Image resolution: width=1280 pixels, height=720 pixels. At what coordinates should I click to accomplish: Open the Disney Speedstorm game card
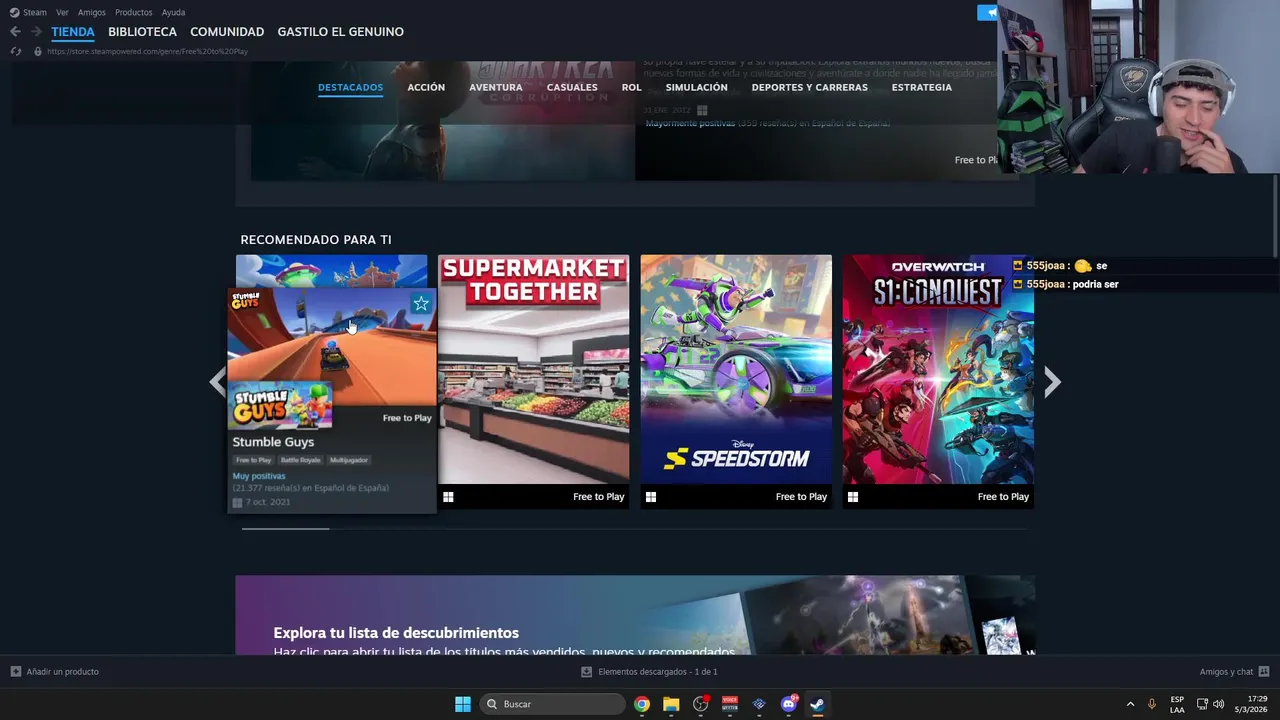(x=736, y=381)
